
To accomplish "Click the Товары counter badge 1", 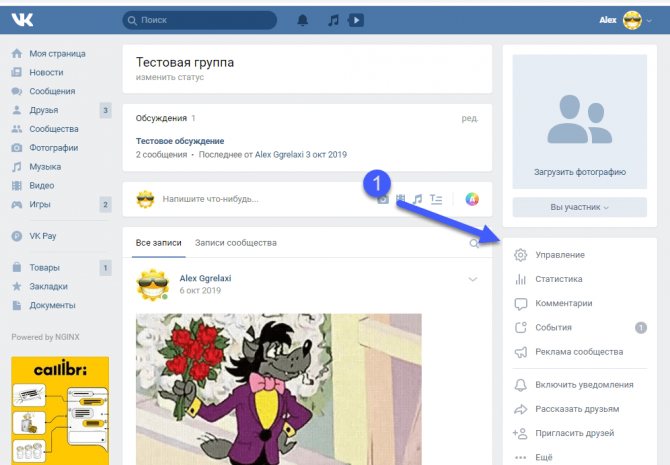I will click(x=106, y=268).
